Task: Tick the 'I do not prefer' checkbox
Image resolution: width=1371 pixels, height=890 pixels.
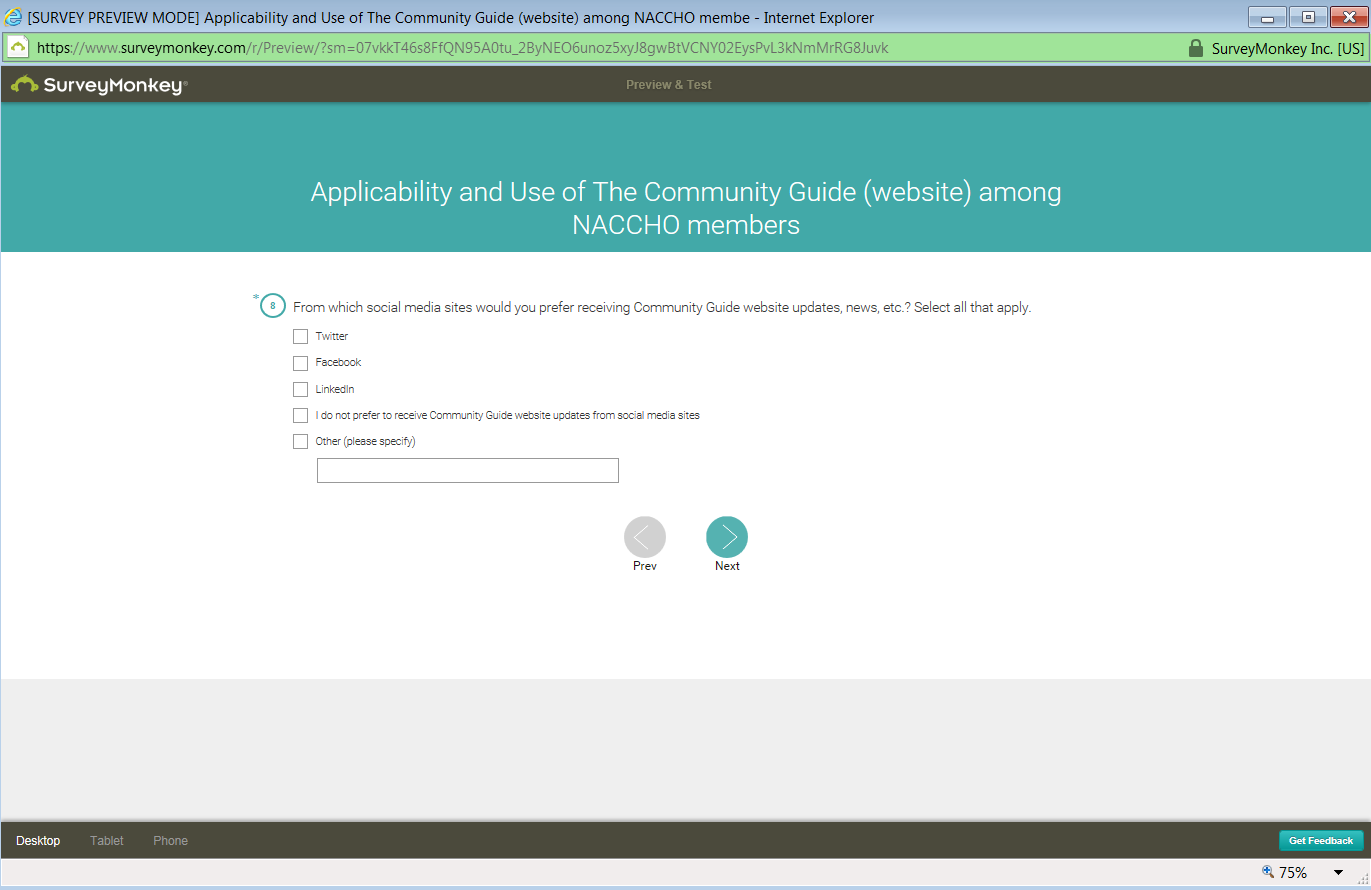Action: point(300,415)
